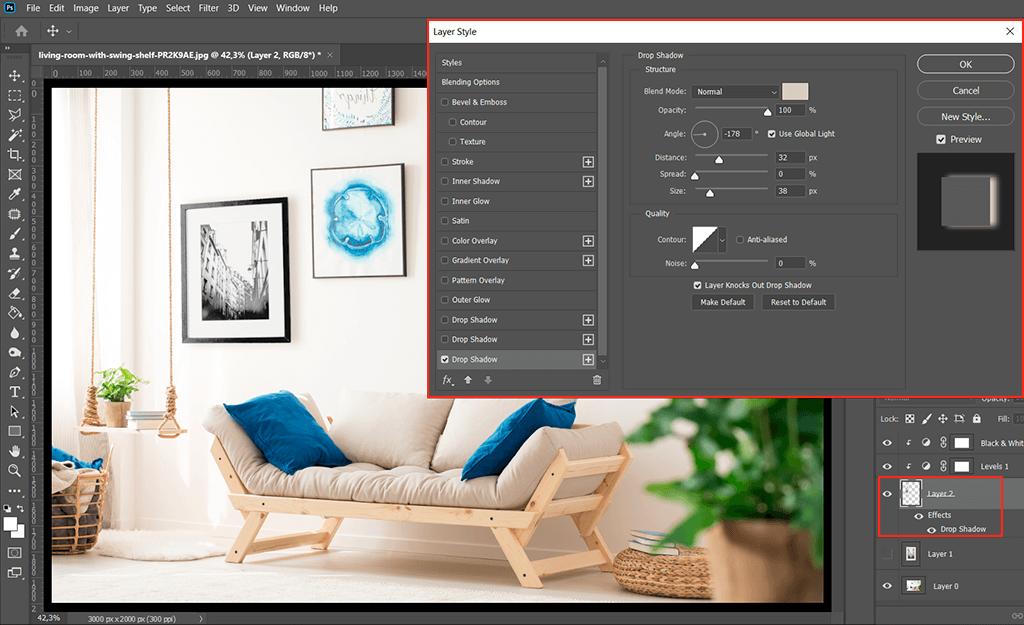This screenshot has height=625, width=1024.
Task: Open Move tool preset dropdown arrow
Action: click(x=69, y=31)
